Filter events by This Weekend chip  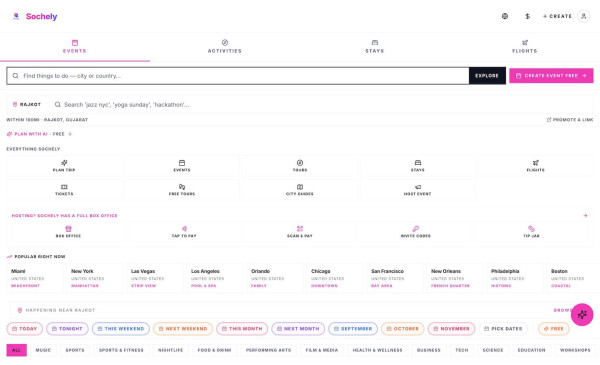coord(121,329)
